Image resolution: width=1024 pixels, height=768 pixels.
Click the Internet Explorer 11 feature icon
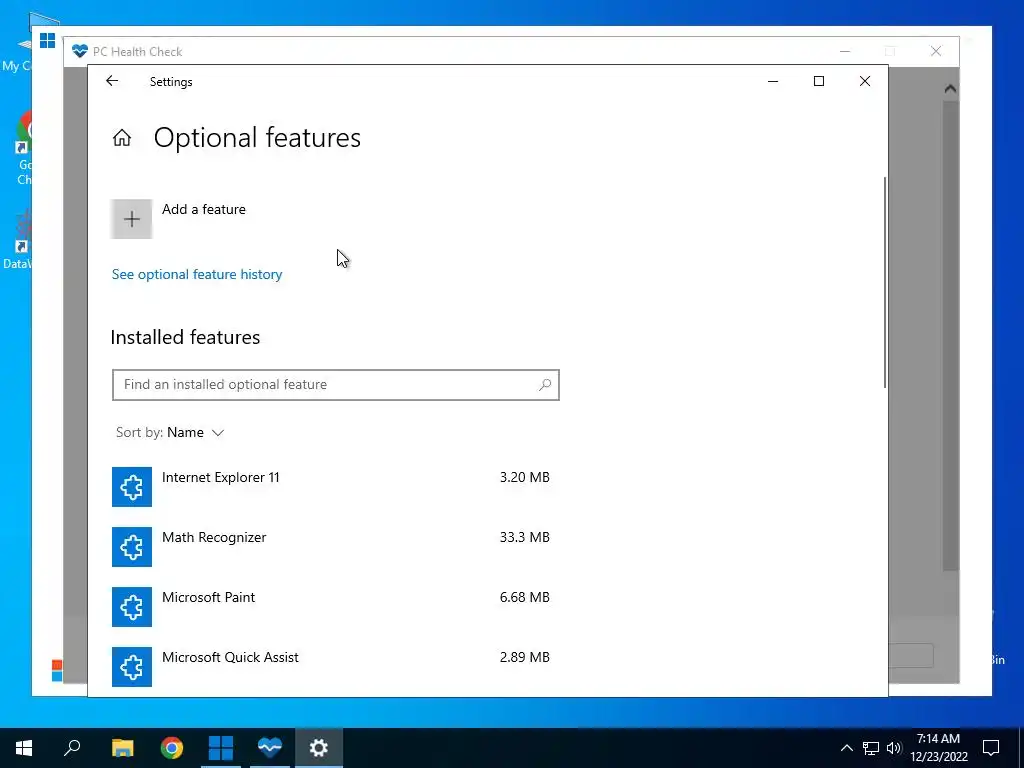[132, 487]
